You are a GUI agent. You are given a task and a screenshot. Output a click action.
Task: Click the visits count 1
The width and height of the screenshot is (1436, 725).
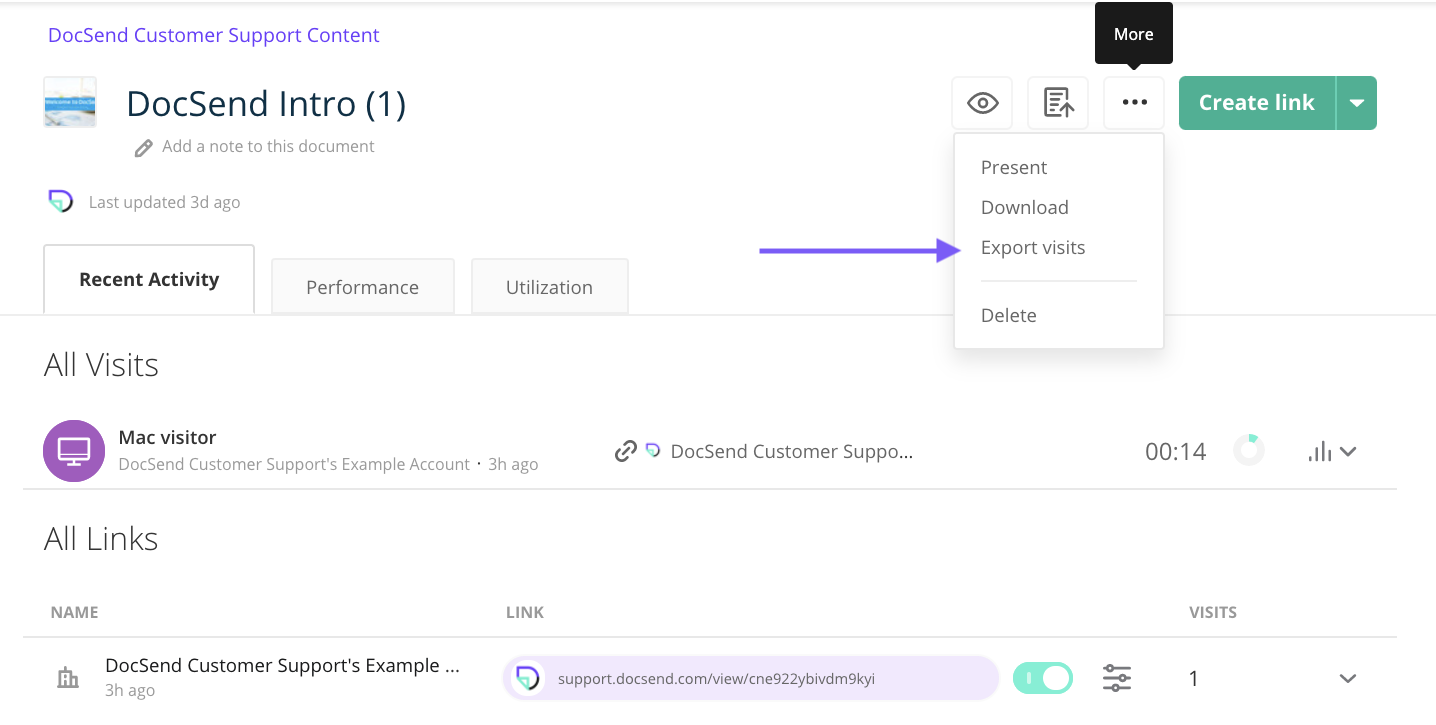tap(1193, 679)
